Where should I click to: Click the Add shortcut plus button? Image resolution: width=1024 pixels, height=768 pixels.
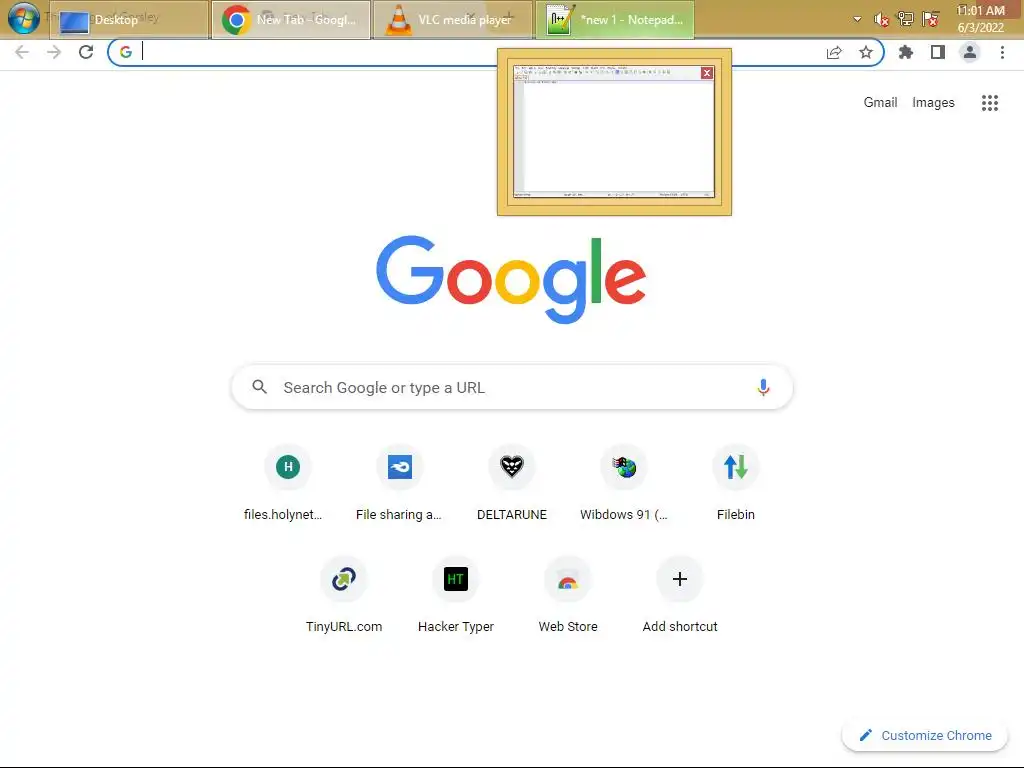click(680, 579)
